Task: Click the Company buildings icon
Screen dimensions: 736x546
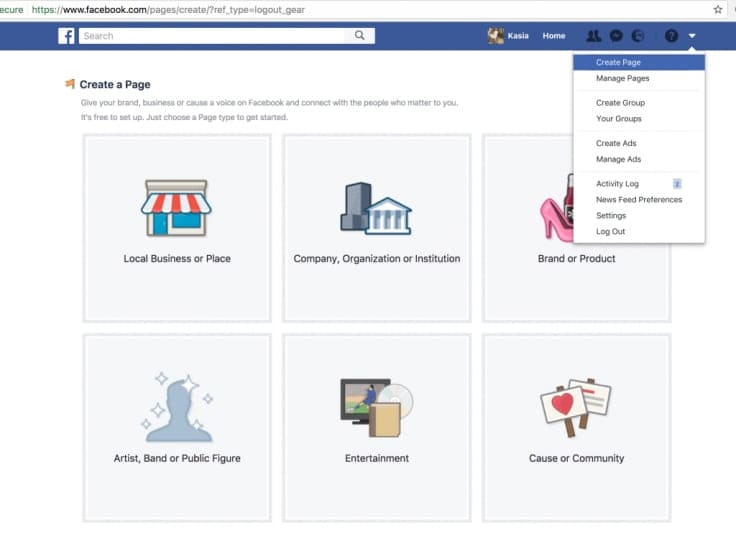Action: 376,208
